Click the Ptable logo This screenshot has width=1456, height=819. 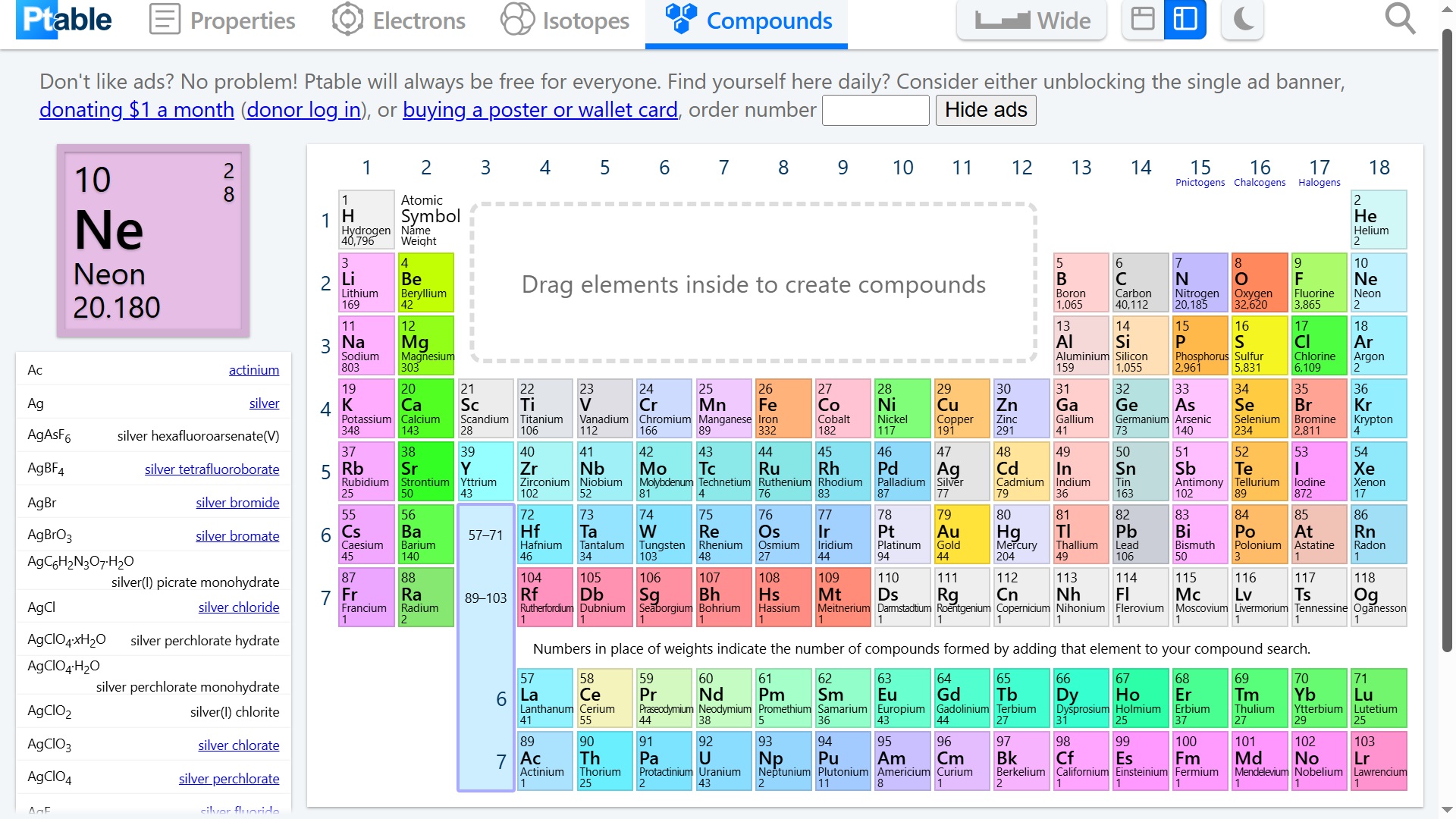tap(64, 20)
